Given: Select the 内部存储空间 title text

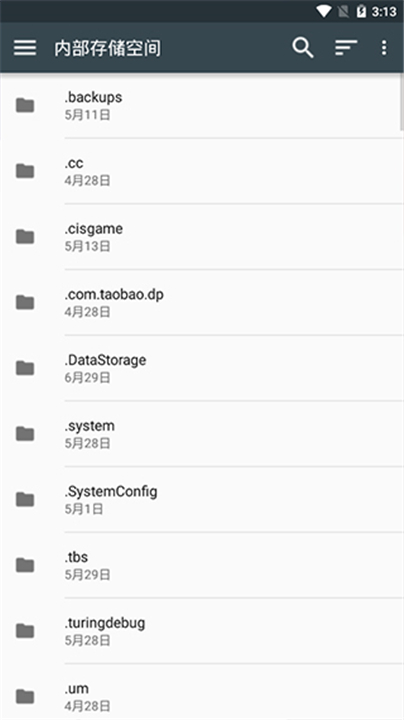Looking at the screenshot, I should [108, 48].
